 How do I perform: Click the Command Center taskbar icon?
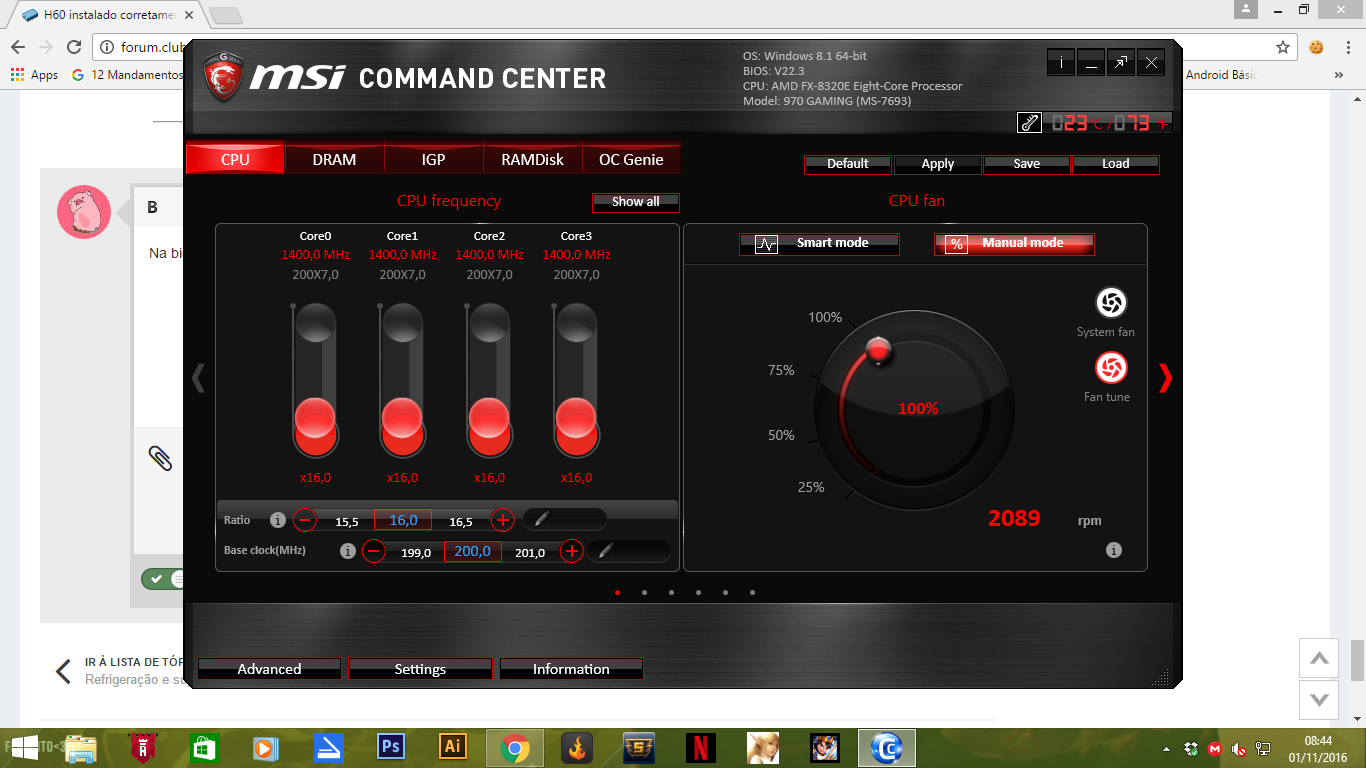point(887,747)
